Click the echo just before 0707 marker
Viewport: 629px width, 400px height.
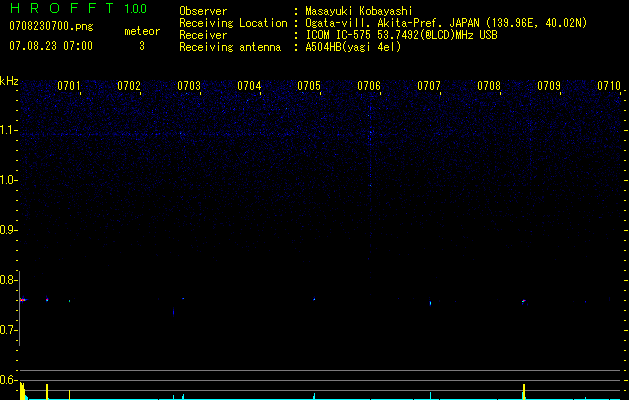click(430, 303)
